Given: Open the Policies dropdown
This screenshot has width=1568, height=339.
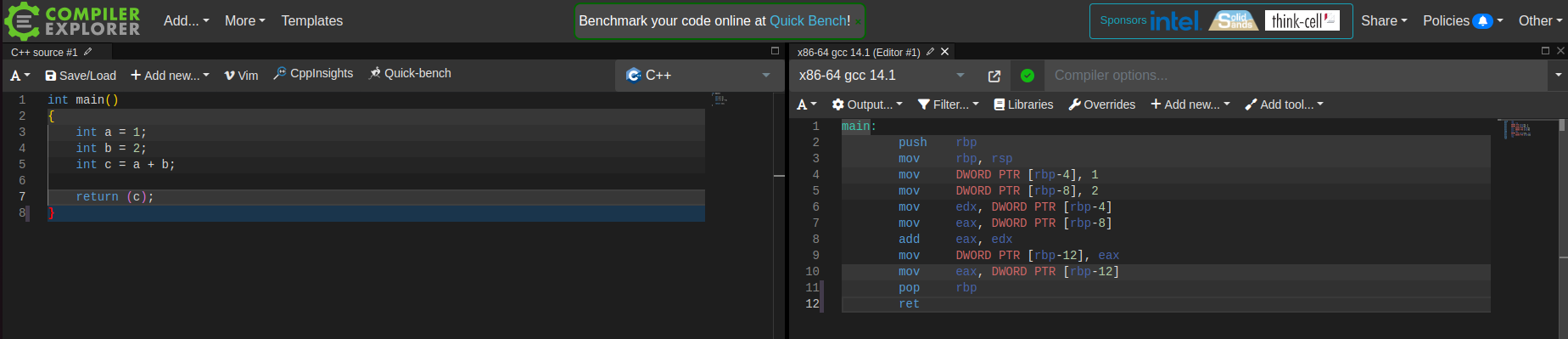Looking at the screenshot, I should point(1462,20).
